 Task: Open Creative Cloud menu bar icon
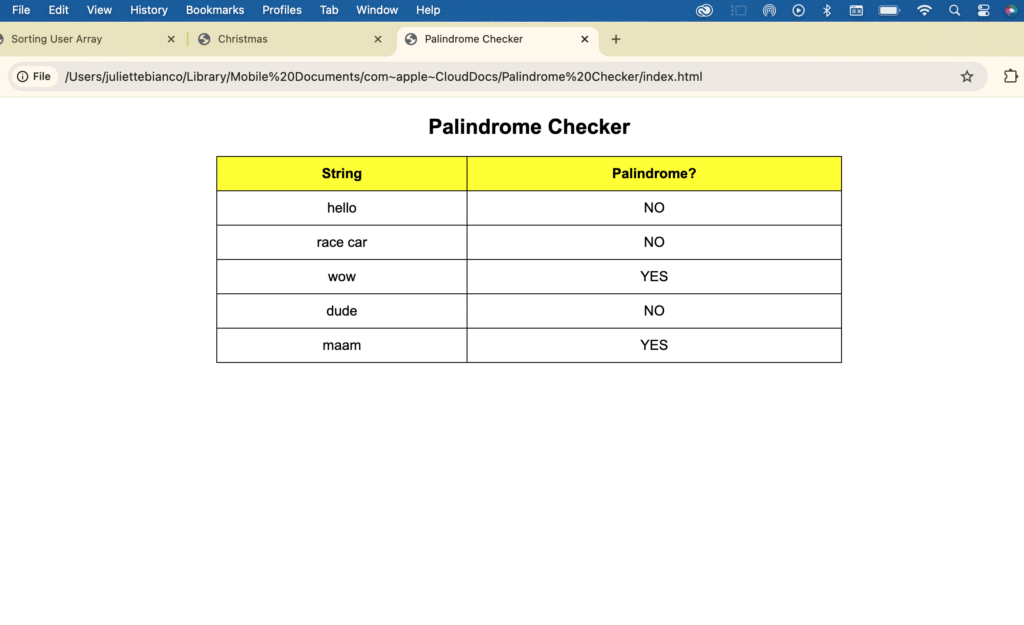coord(705,10)
